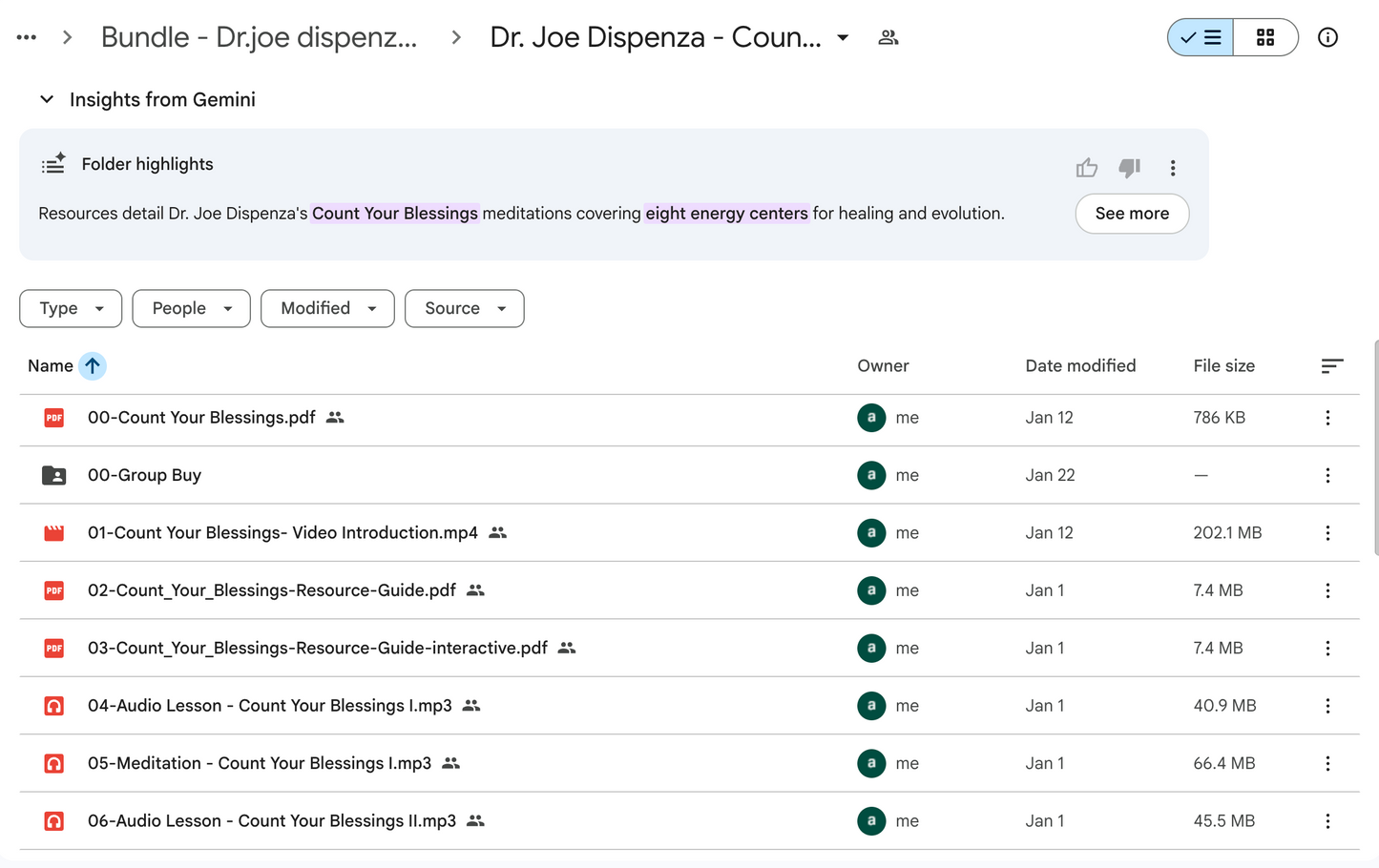The height and width of the screenshot is (868, 1379).
Task: Open the Type filter dropdown
Action: pos(71,308)
